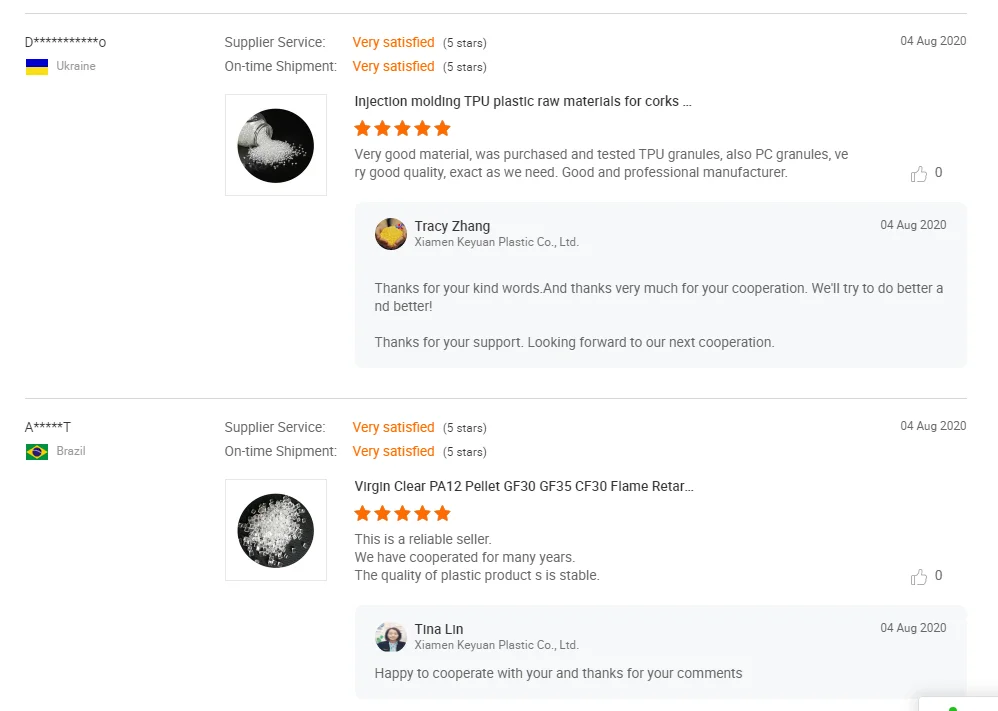The image size is (998, 711).
Task: Click reviewer name D***********o
Action: [x=65, y=42]
